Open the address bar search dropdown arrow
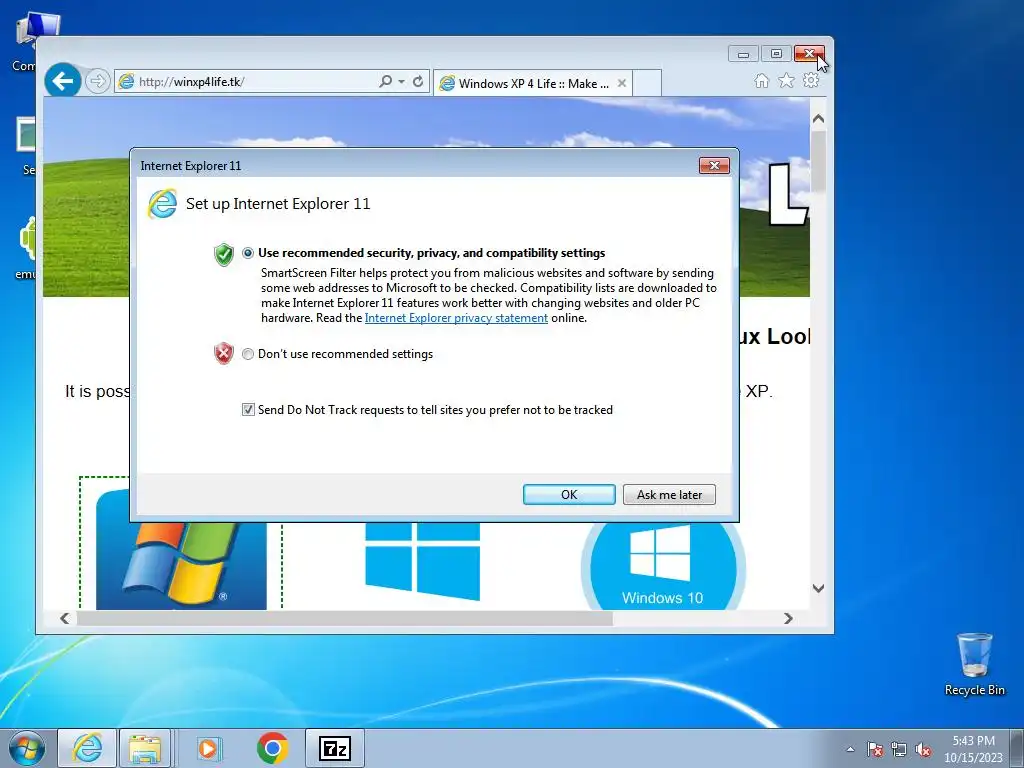Screen dimensions: 1024x768 [402, 82]
